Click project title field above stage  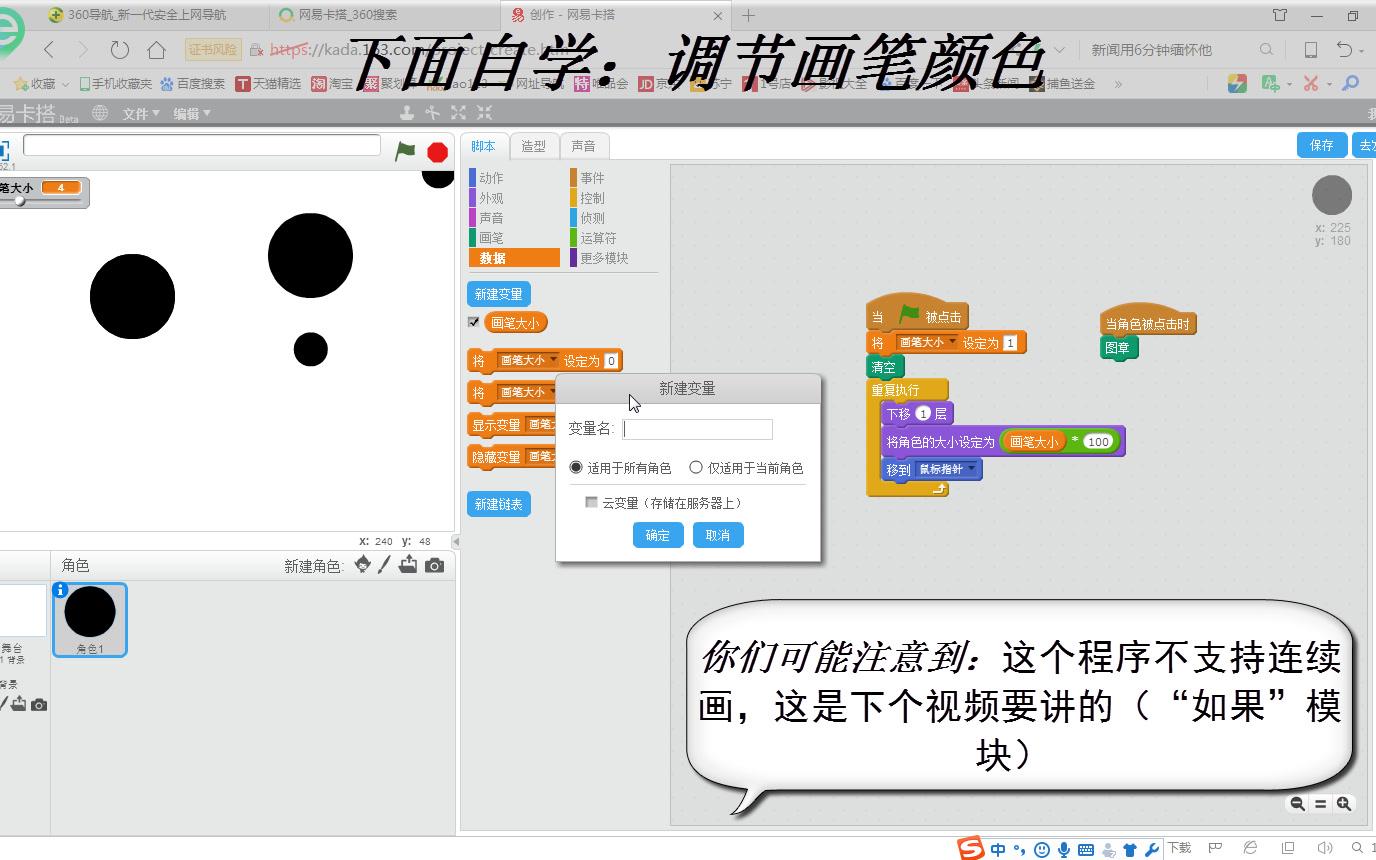pos(202,145)
